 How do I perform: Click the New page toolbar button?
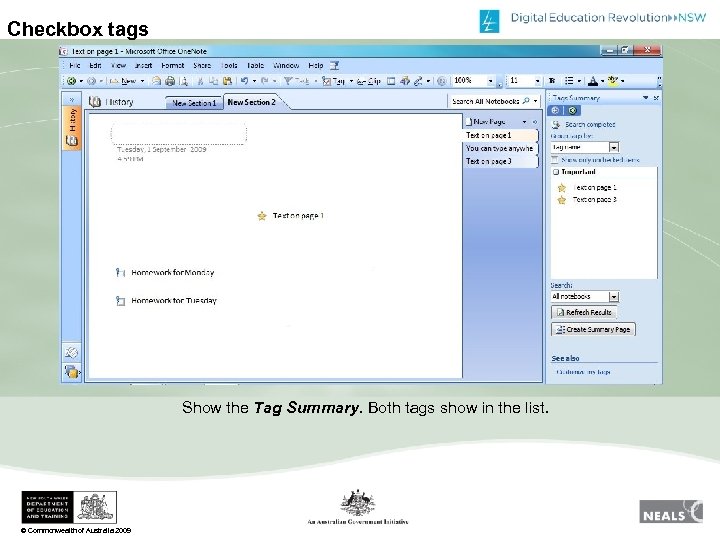(124, 81)
